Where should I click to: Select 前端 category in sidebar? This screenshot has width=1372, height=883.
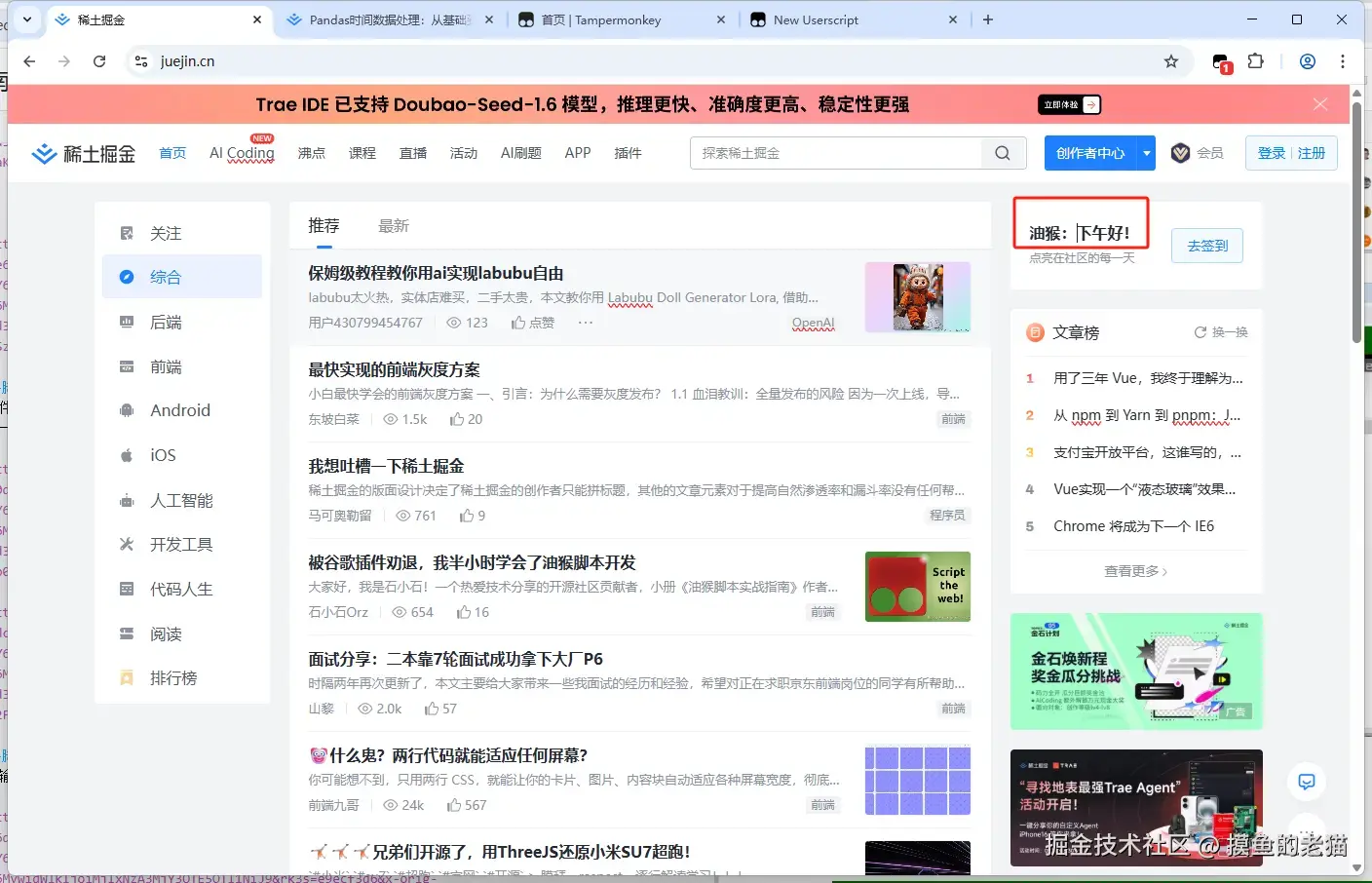point(182,367)
